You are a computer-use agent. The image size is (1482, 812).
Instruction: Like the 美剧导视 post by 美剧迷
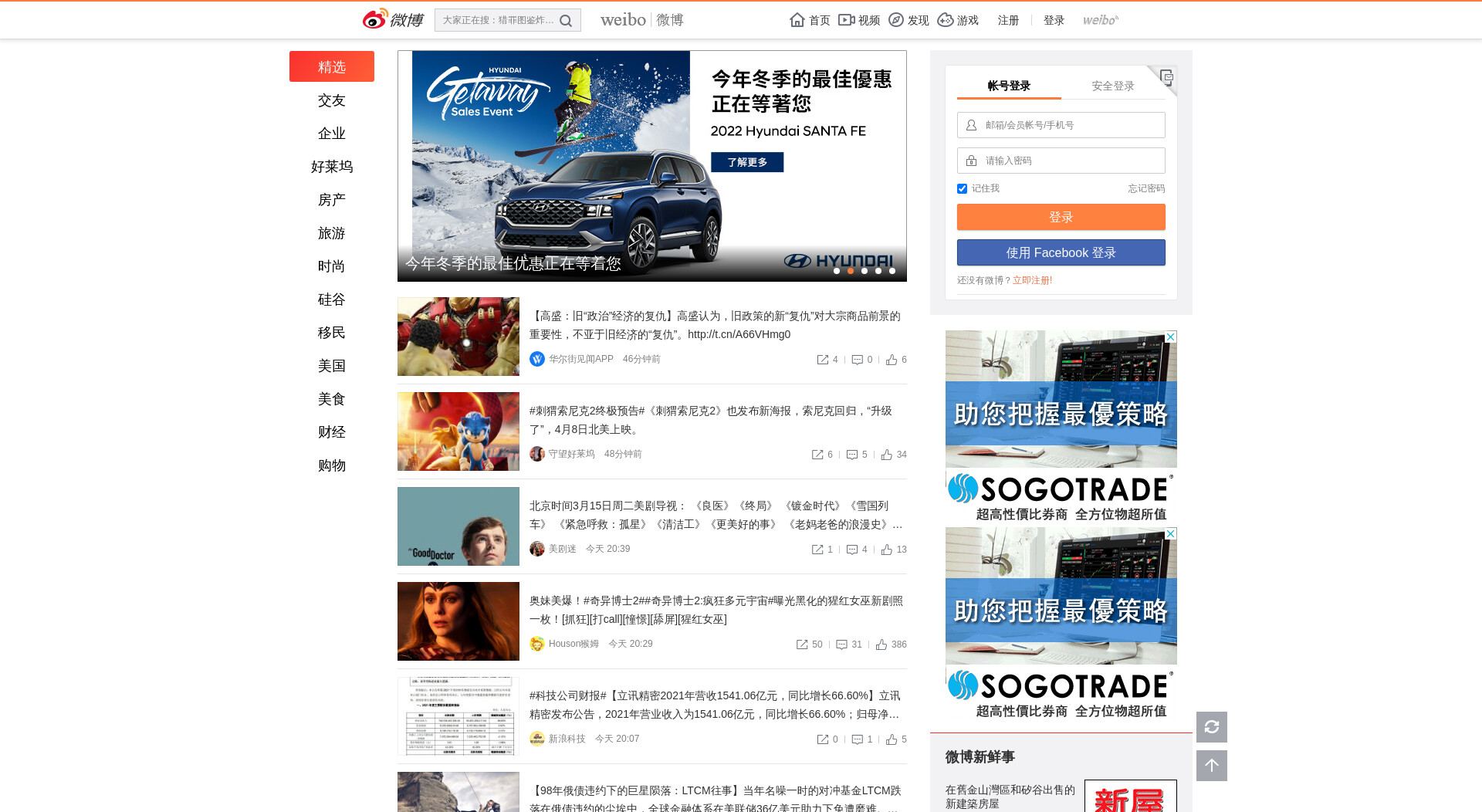pyautogui.click(x=887, y=550)
